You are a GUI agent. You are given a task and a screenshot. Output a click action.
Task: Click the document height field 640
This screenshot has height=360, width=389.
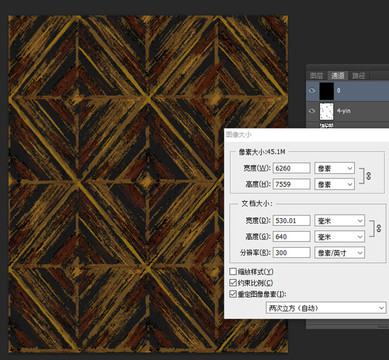(292, 237)
